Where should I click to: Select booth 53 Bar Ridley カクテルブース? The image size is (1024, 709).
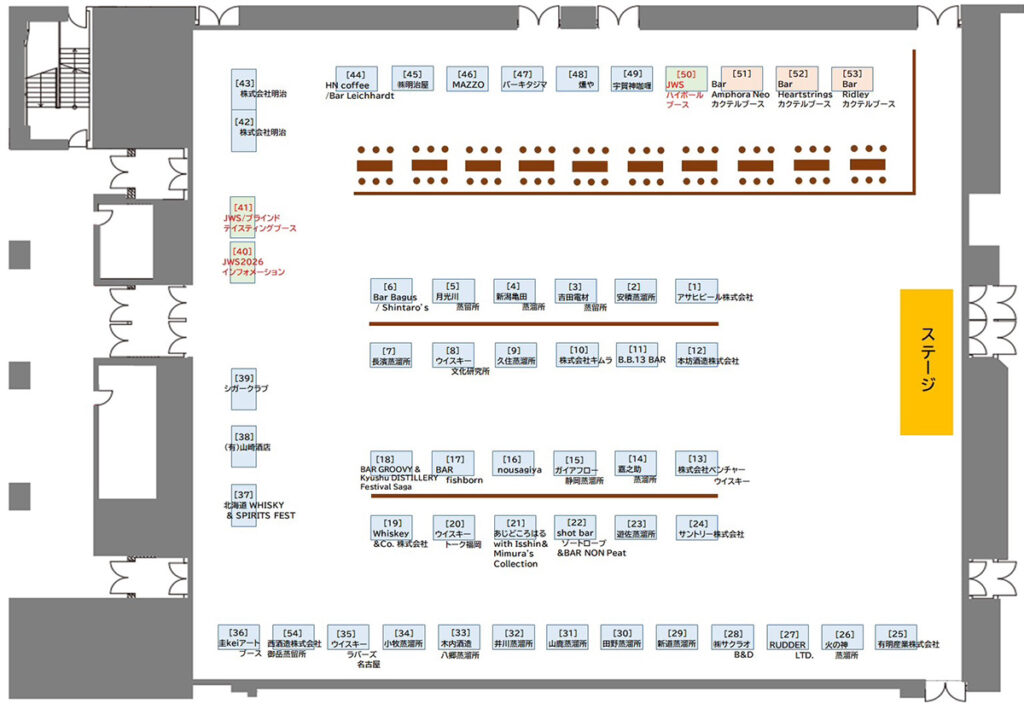852,80
